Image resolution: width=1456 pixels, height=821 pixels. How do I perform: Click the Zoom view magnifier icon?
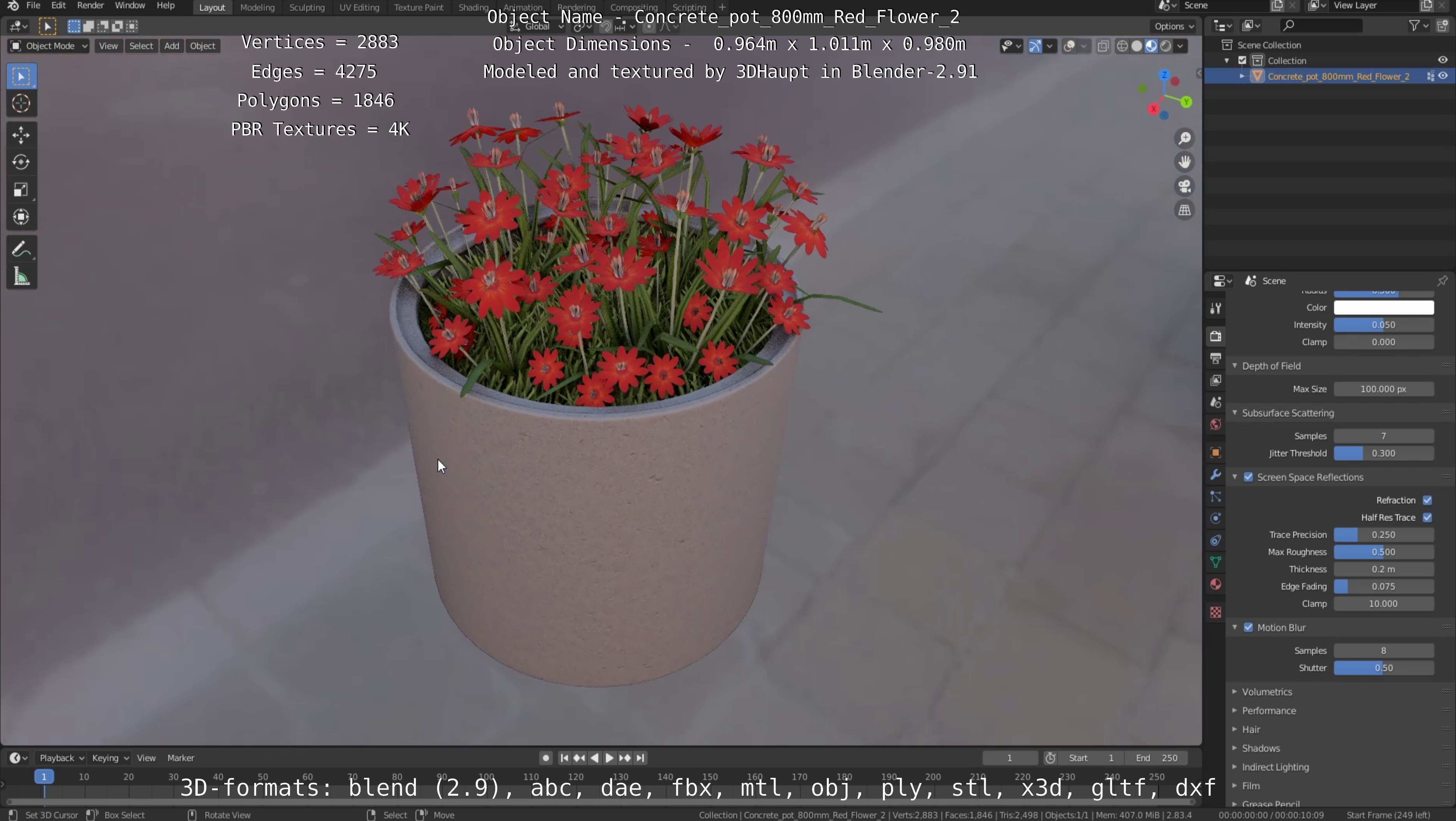coord(1184,138)
